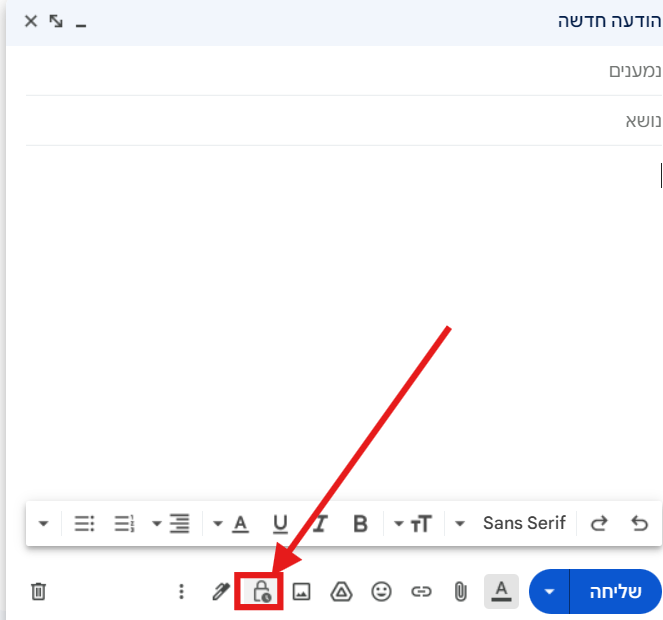Expand compose window to full screen
The height and width of the screenshot is (620, 663).
tap(56, 21)
